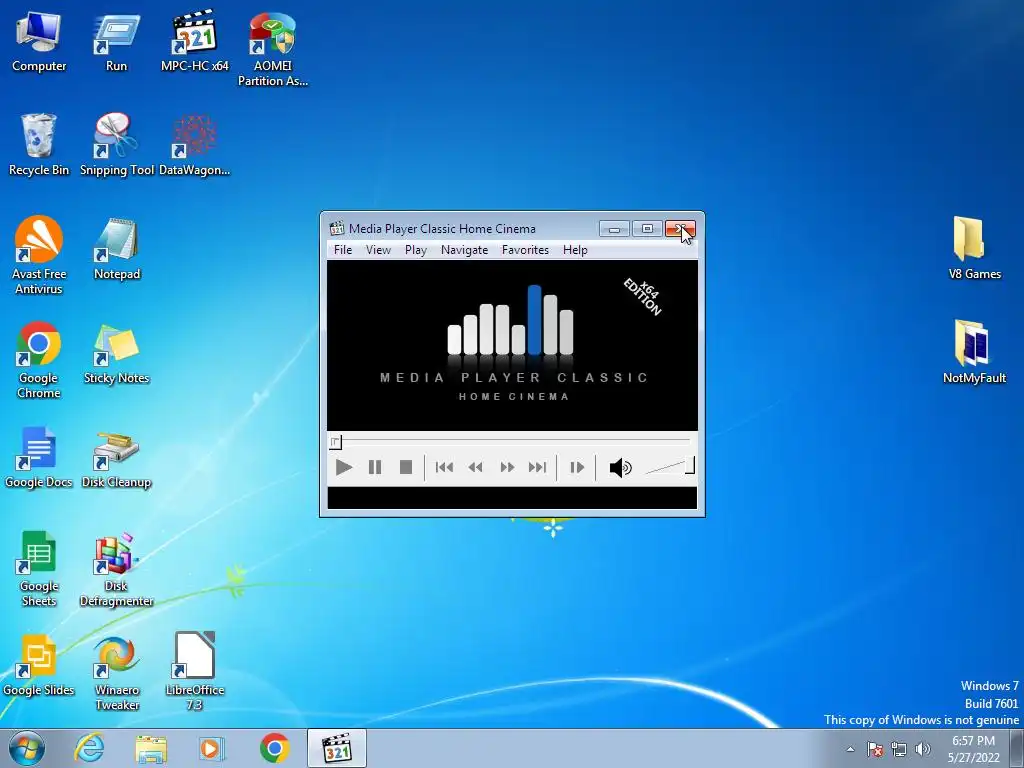Open the Play menu
This screenshot has width=1024, height=768.
coord(415,250)
